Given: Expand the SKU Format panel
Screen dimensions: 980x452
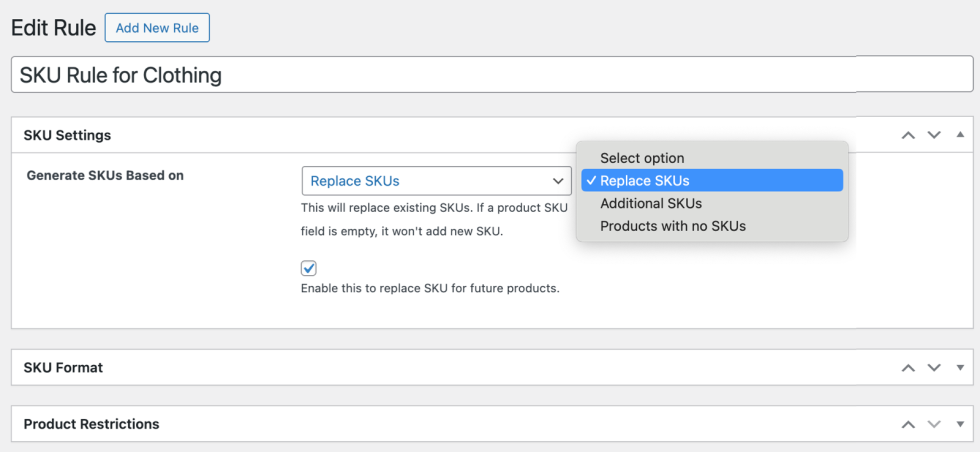Looking at the screenshot, I should 960,368.
